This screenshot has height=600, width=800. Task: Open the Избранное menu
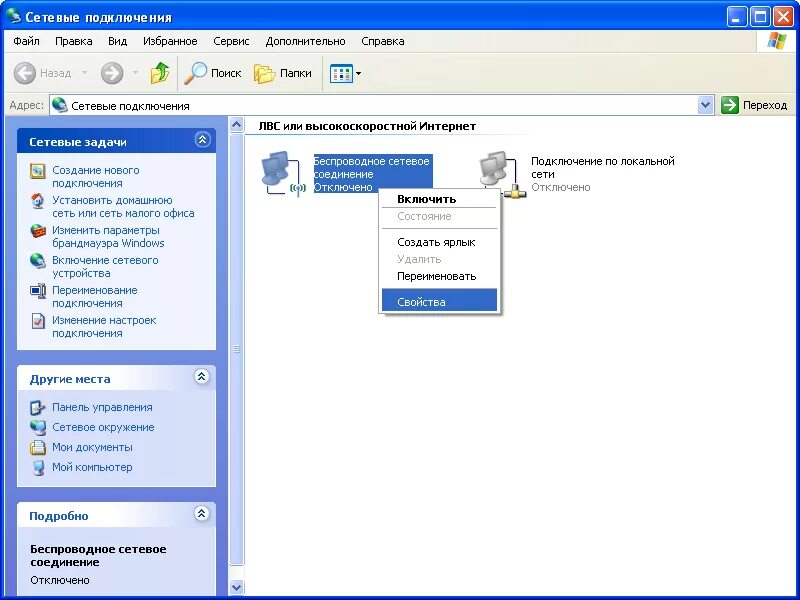coord(170,41)
